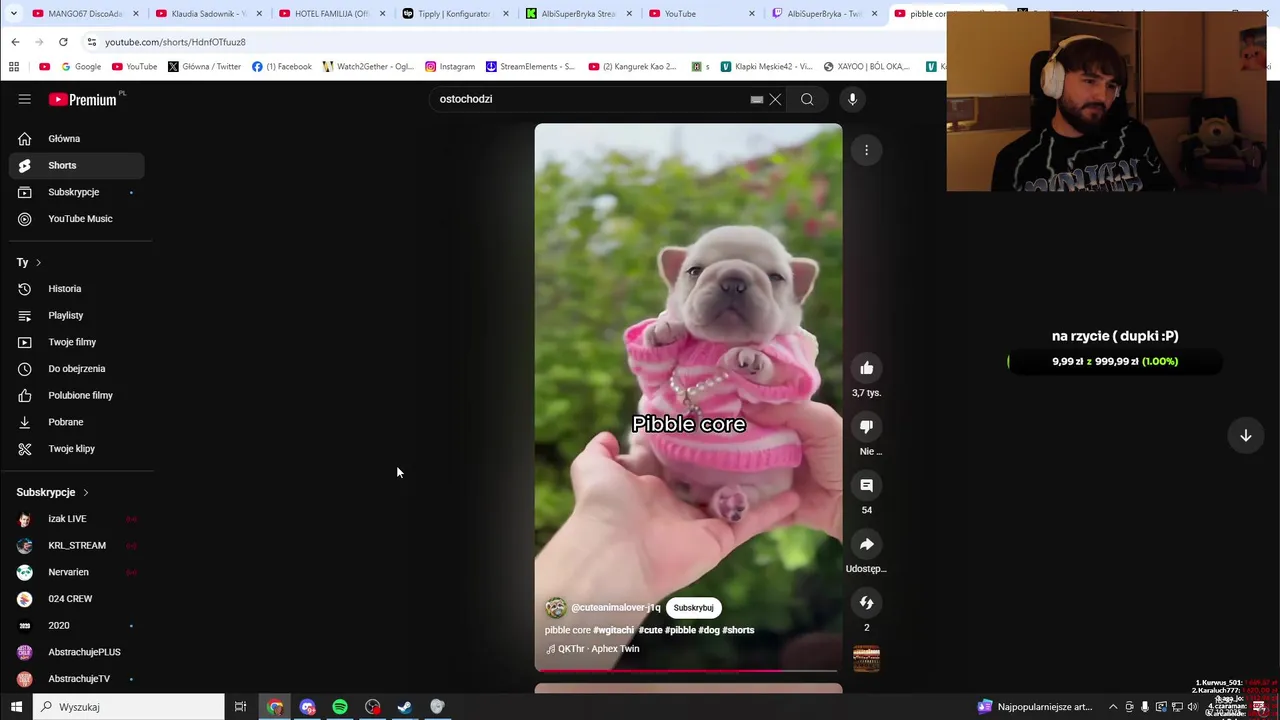The image size is (1280, 720).
Task: Switch to the MANGO67 DiscoAde tab
Action: 85,14
